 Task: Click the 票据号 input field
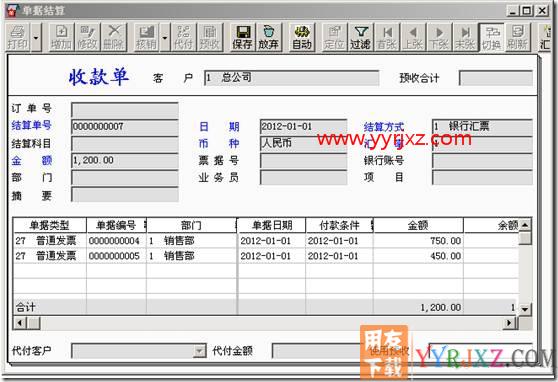tap(304, 161)
